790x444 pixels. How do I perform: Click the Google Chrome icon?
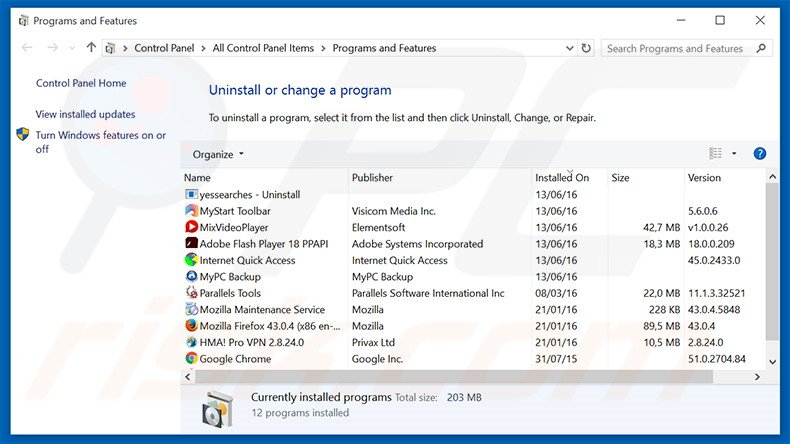(x=191, y=358)
